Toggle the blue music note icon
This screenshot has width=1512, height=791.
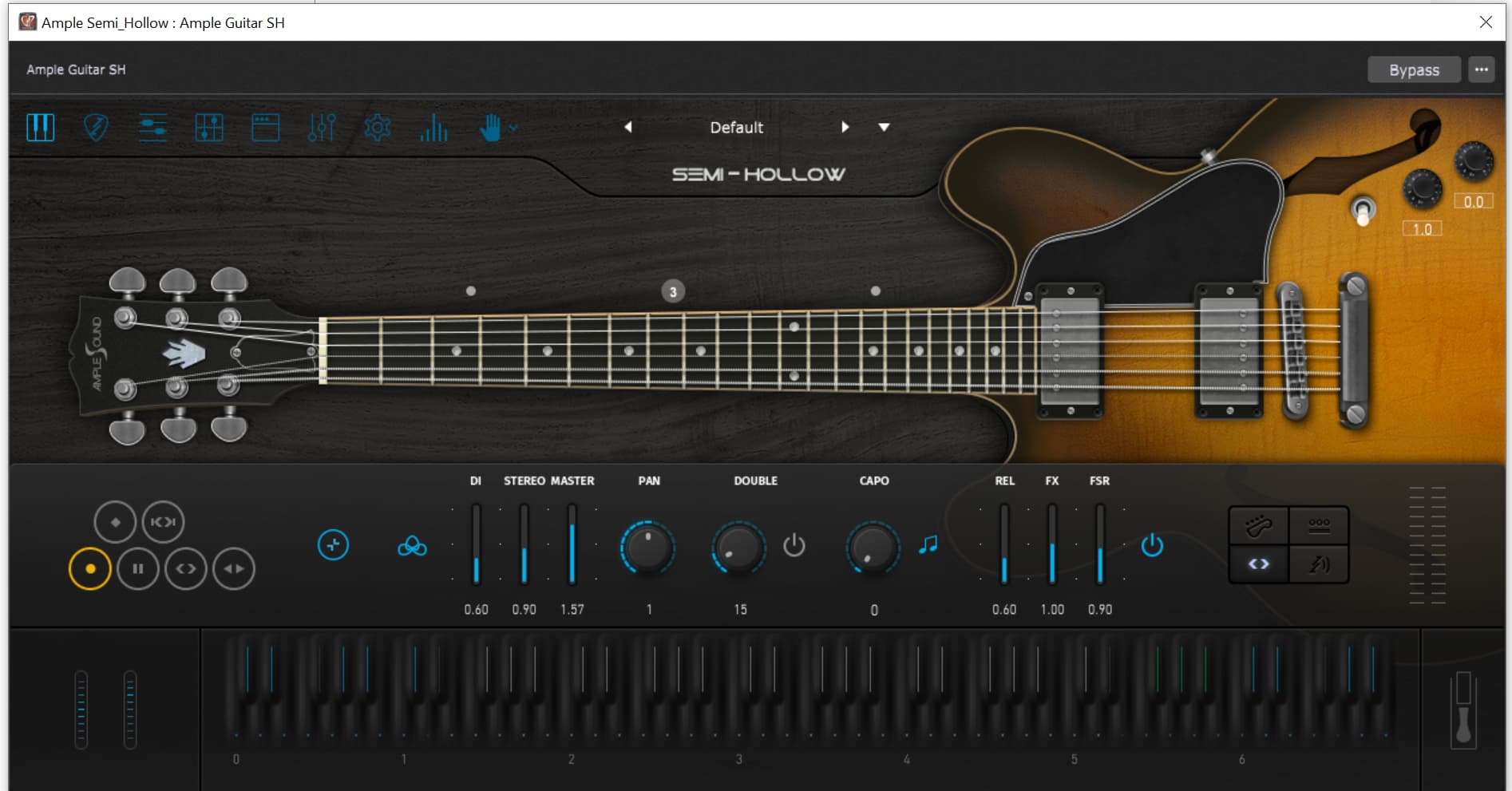(x=928, y=545)
